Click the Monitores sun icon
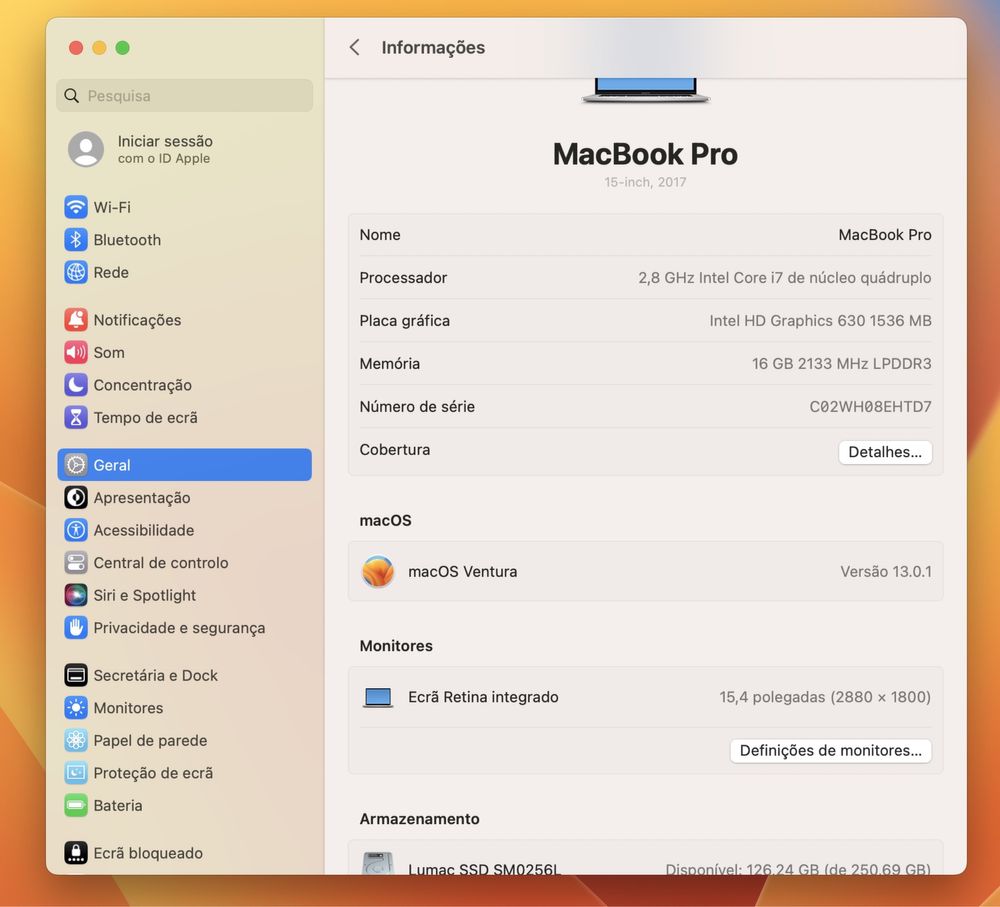This screenshot has width=1000, height=907. tap(76, 707)
